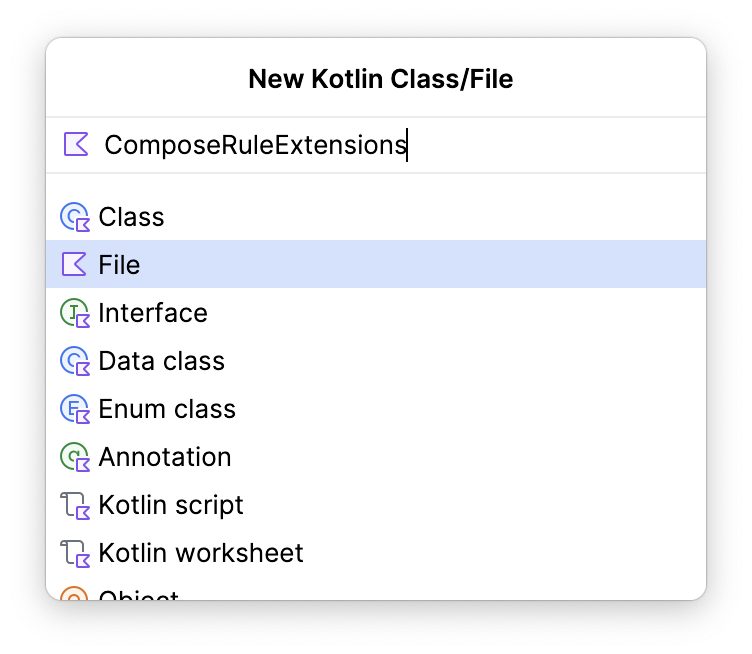Click the Kotlin worksheet icon
This screenshot has width=752, height=654.
[x=75, y=553]
